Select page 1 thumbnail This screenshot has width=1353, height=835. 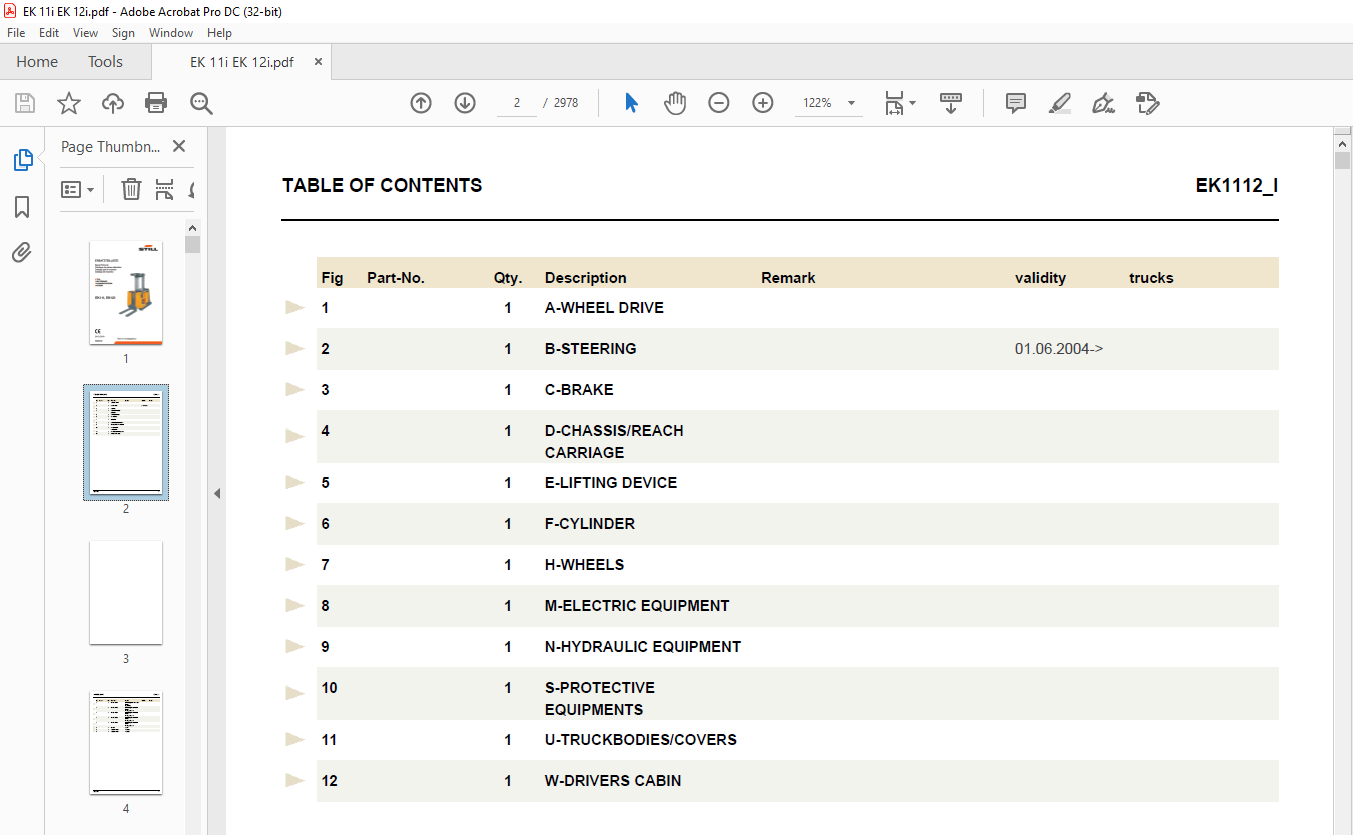(x=126, y=293)
